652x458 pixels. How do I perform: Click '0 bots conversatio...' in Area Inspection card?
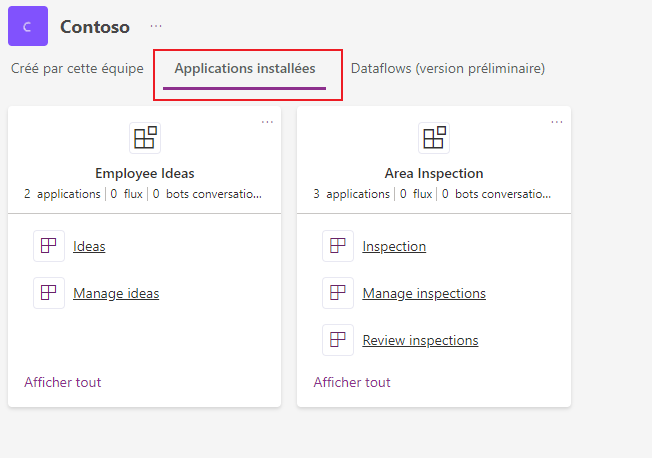click(x=496, y=194)
